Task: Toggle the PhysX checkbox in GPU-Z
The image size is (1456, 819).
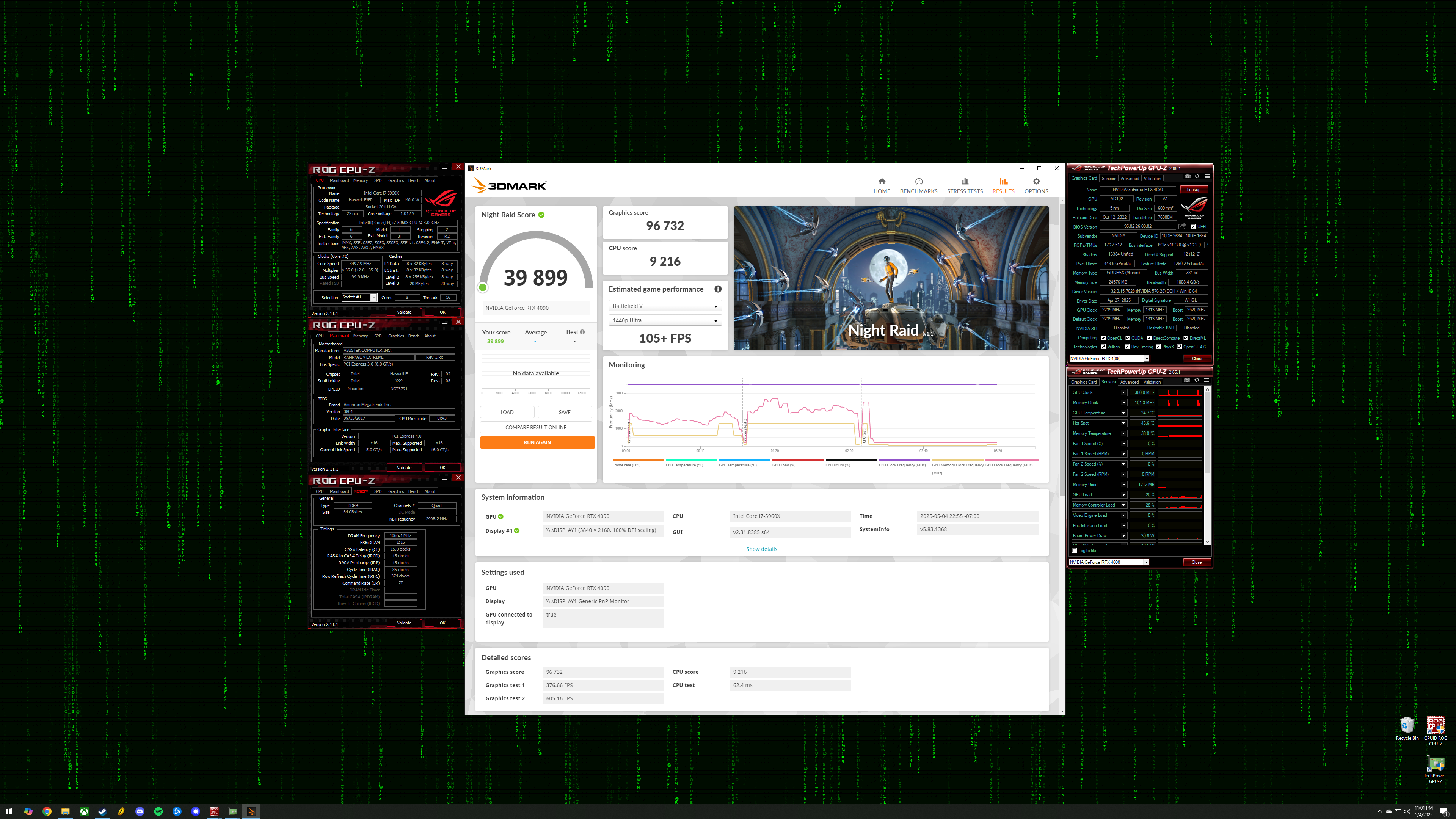Action: pos(1158,347)
